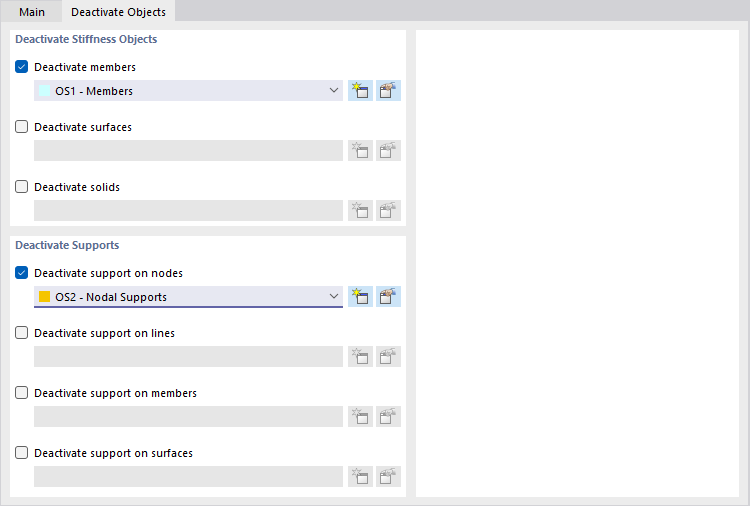Click new selection icon in surfaces row
This screenshot has height=506, width=750.
pyautogui.click(x=360, y=151)
